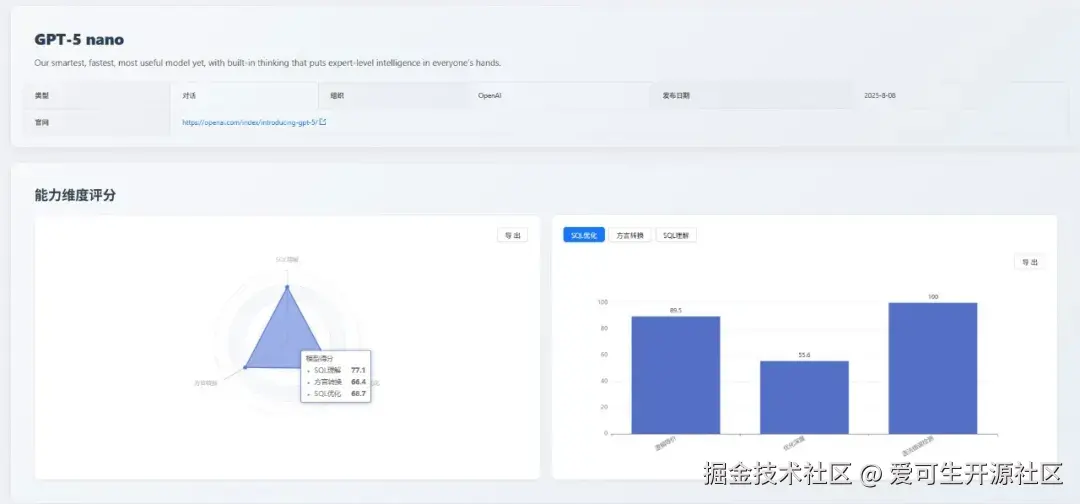Screen dimensions: 1080x504
Task: Open the openai.com introducing-gpt-5 link
Action: [249, 123]
